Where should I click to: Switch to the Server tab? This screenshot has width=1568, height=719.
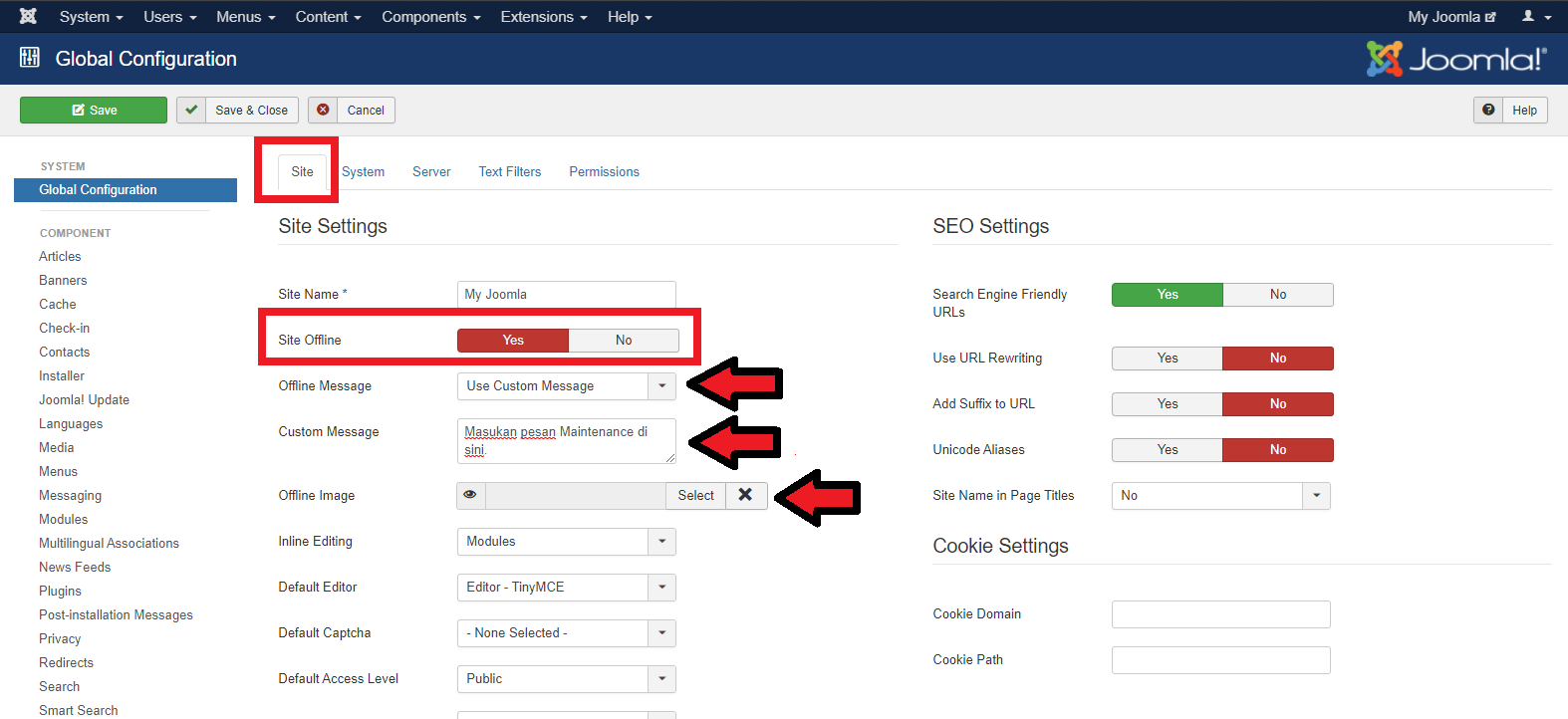tap(431, 172)
